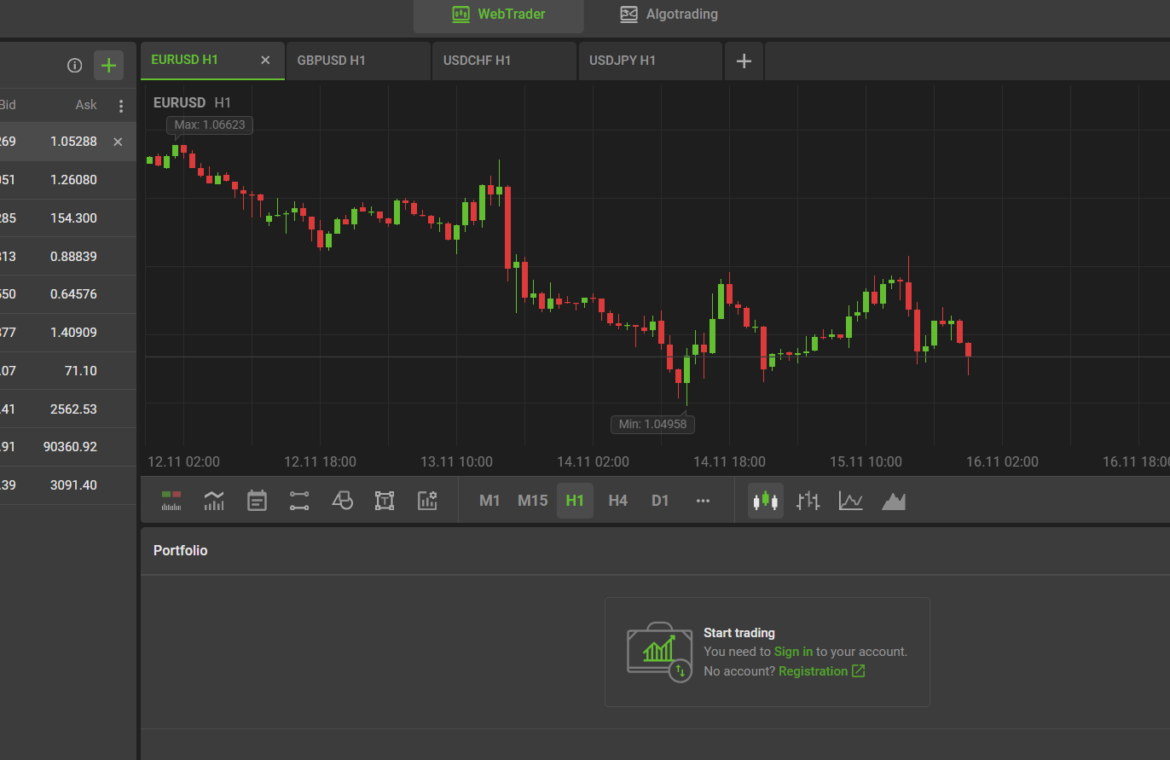The image size is (1170, 760).
Task: Click the 15.11 10:00 time axis label
Action: coord(866,462)
